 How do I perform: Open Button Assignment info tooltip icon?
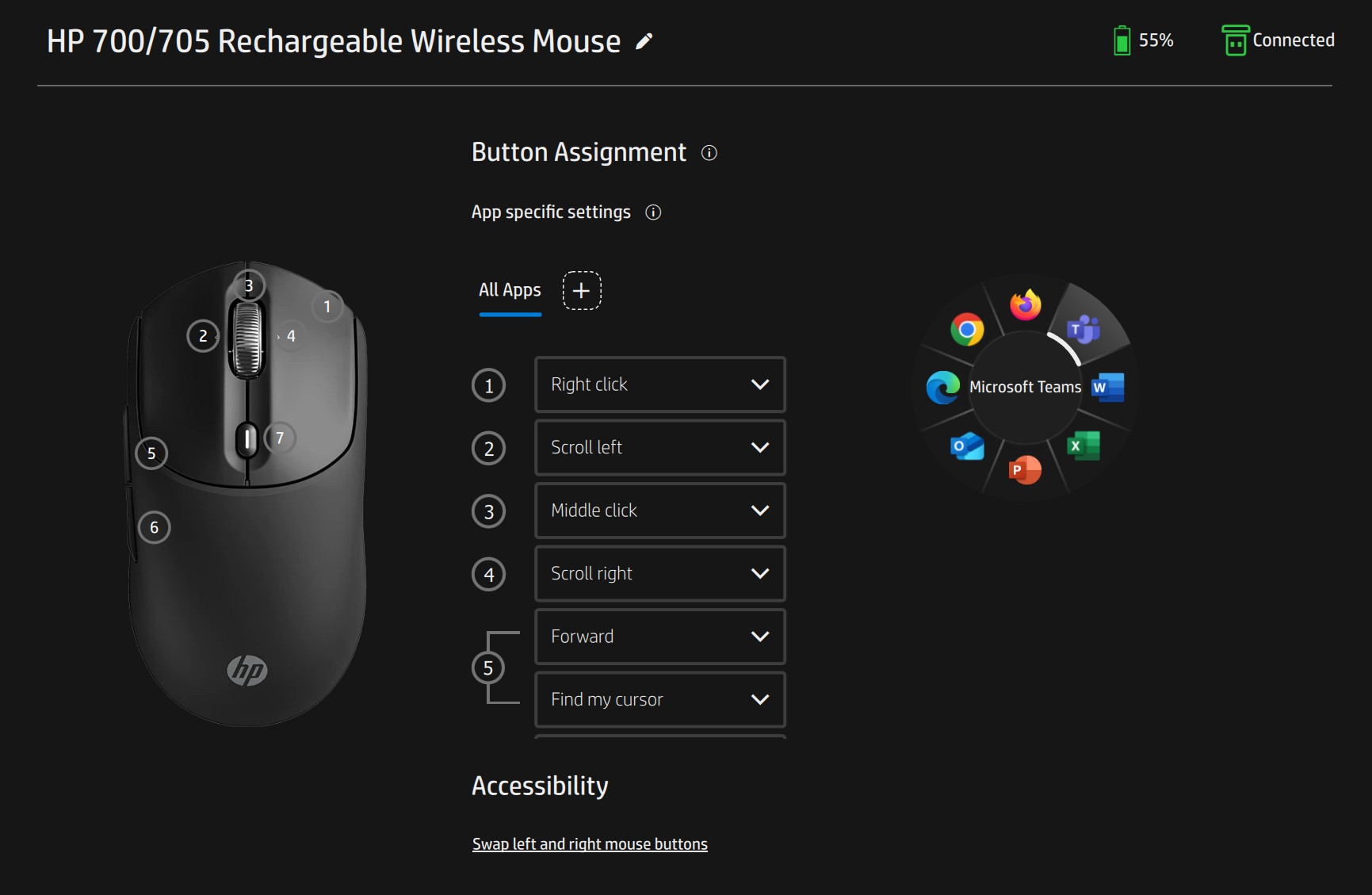(709, 153)
